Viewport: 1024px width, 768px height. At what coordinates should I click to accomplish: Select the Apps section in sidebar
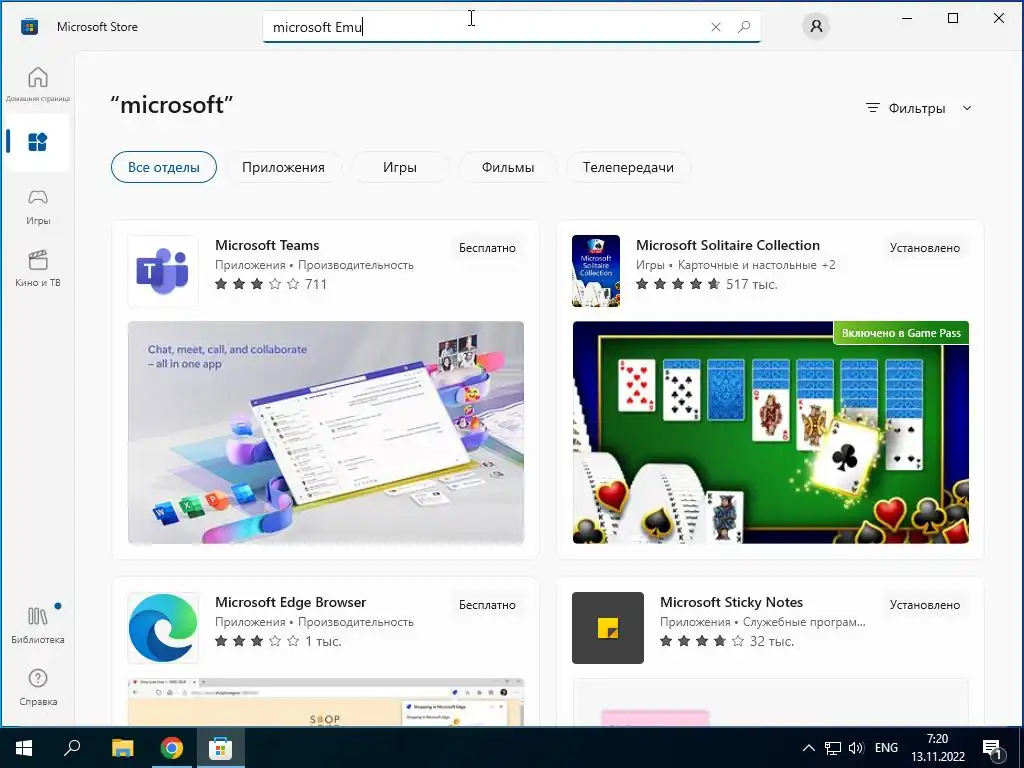38,142
